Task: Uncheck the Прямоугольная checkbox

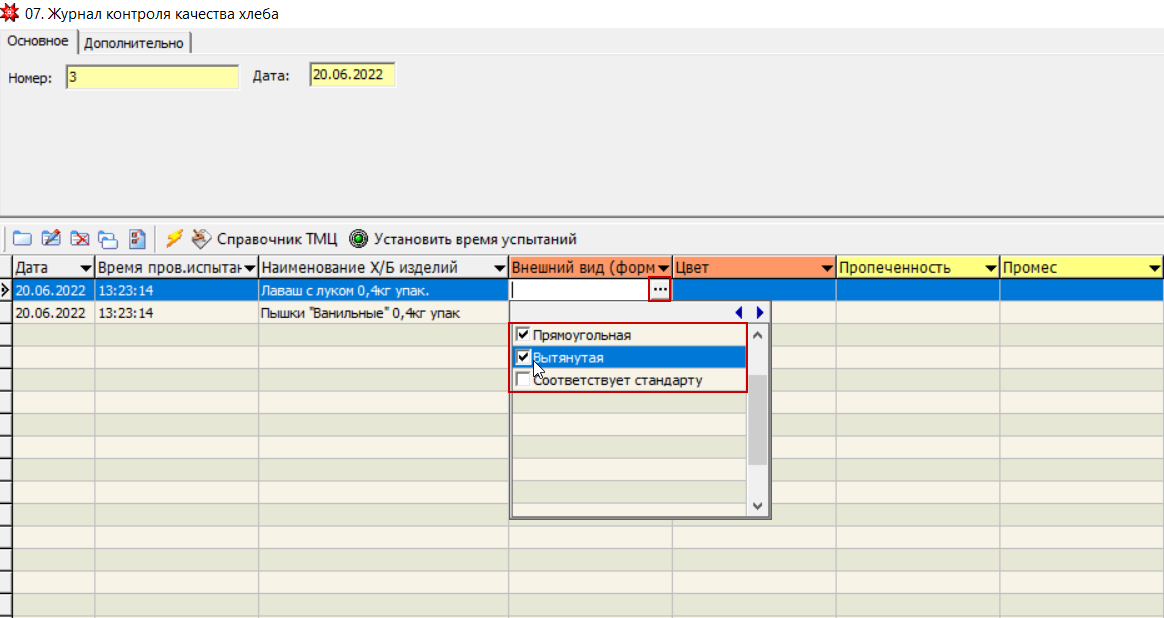Action: (x=522, y=335)
